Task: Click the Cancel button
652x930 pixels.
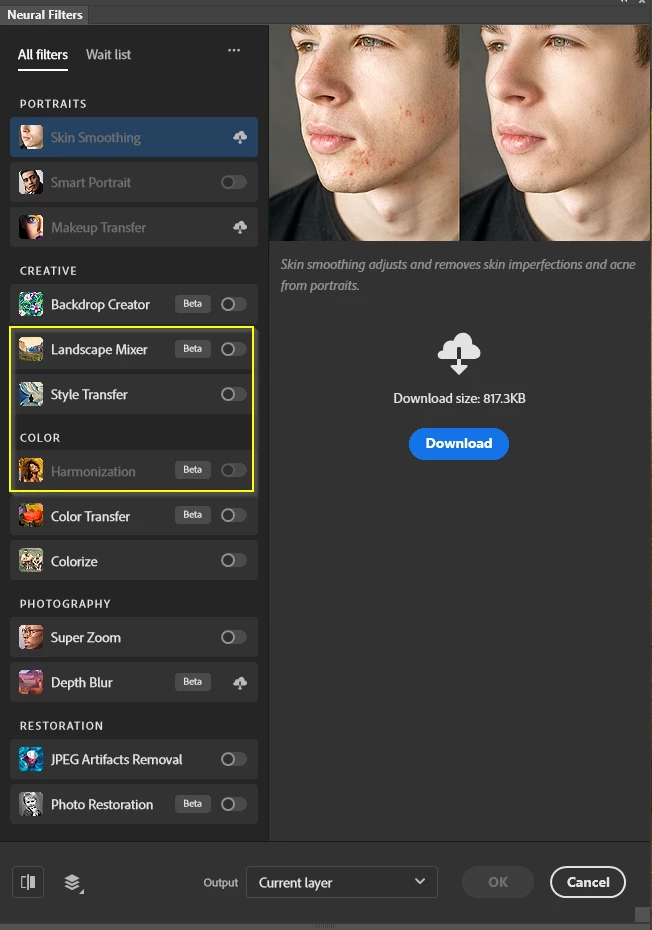Action: (x=587, y=882)
